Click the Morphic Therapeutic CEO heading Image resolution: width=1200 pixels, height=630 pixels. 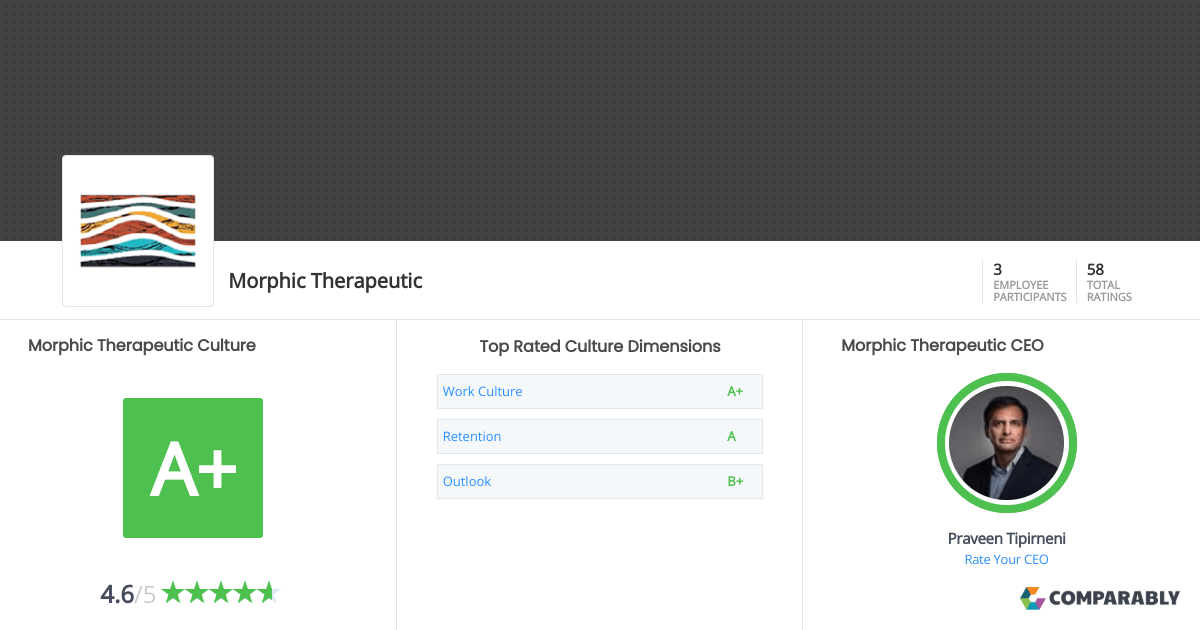point(942,345)
